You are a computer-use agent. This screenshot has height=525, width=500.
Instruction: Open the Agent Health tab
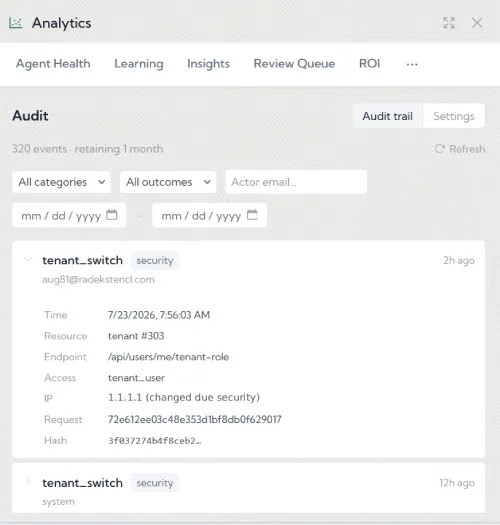pos(53,64)
